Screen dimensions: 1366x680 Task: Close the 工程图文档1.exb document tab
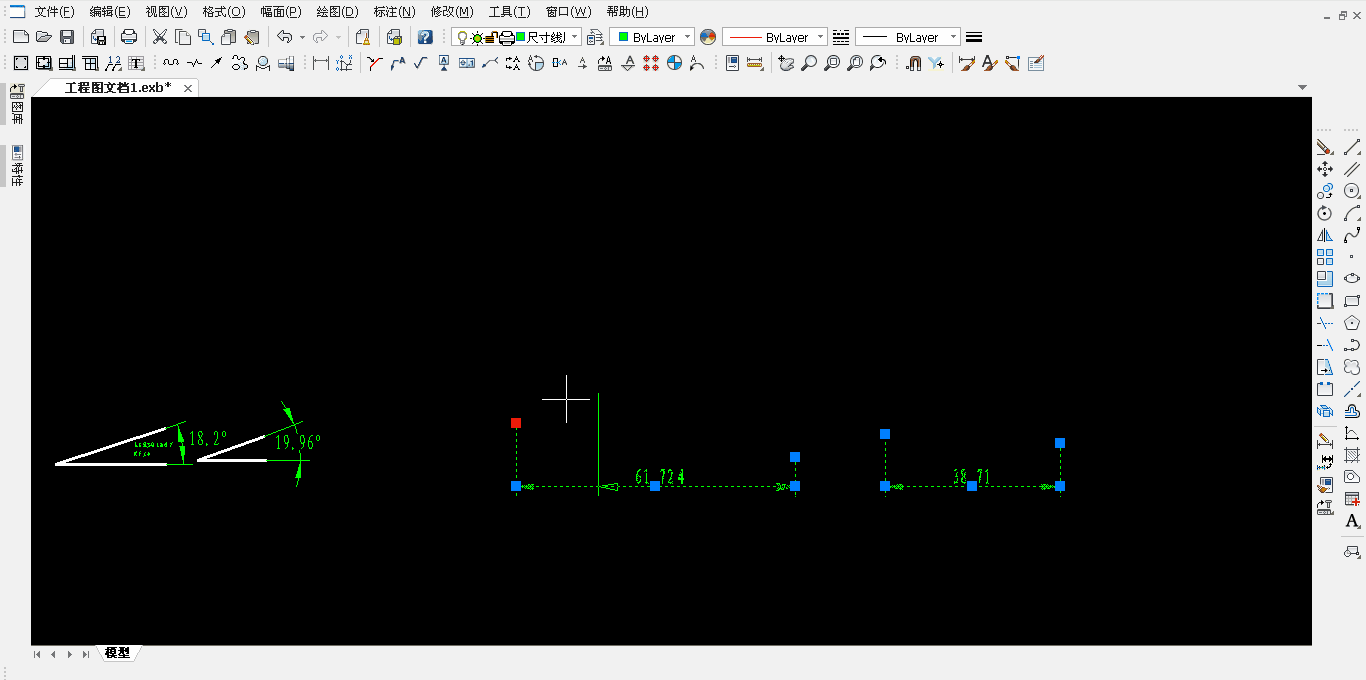point(187,88)
